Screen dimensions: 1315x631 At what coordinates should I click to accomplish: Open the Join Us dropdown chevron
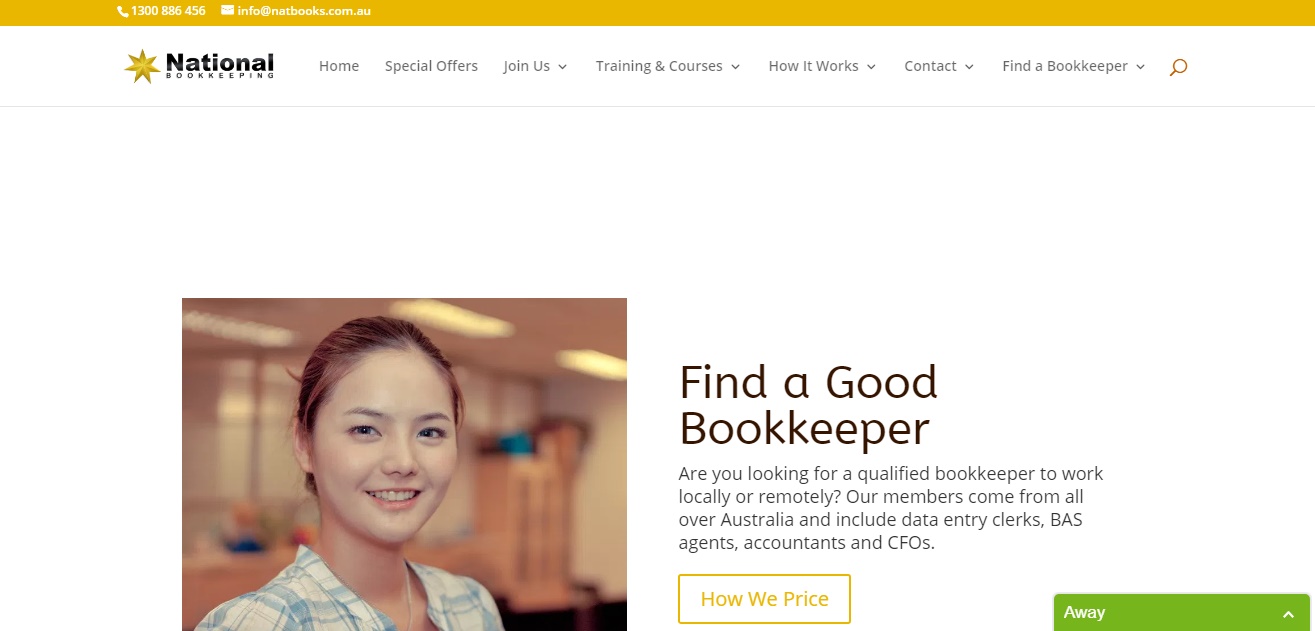pos(562,67)
